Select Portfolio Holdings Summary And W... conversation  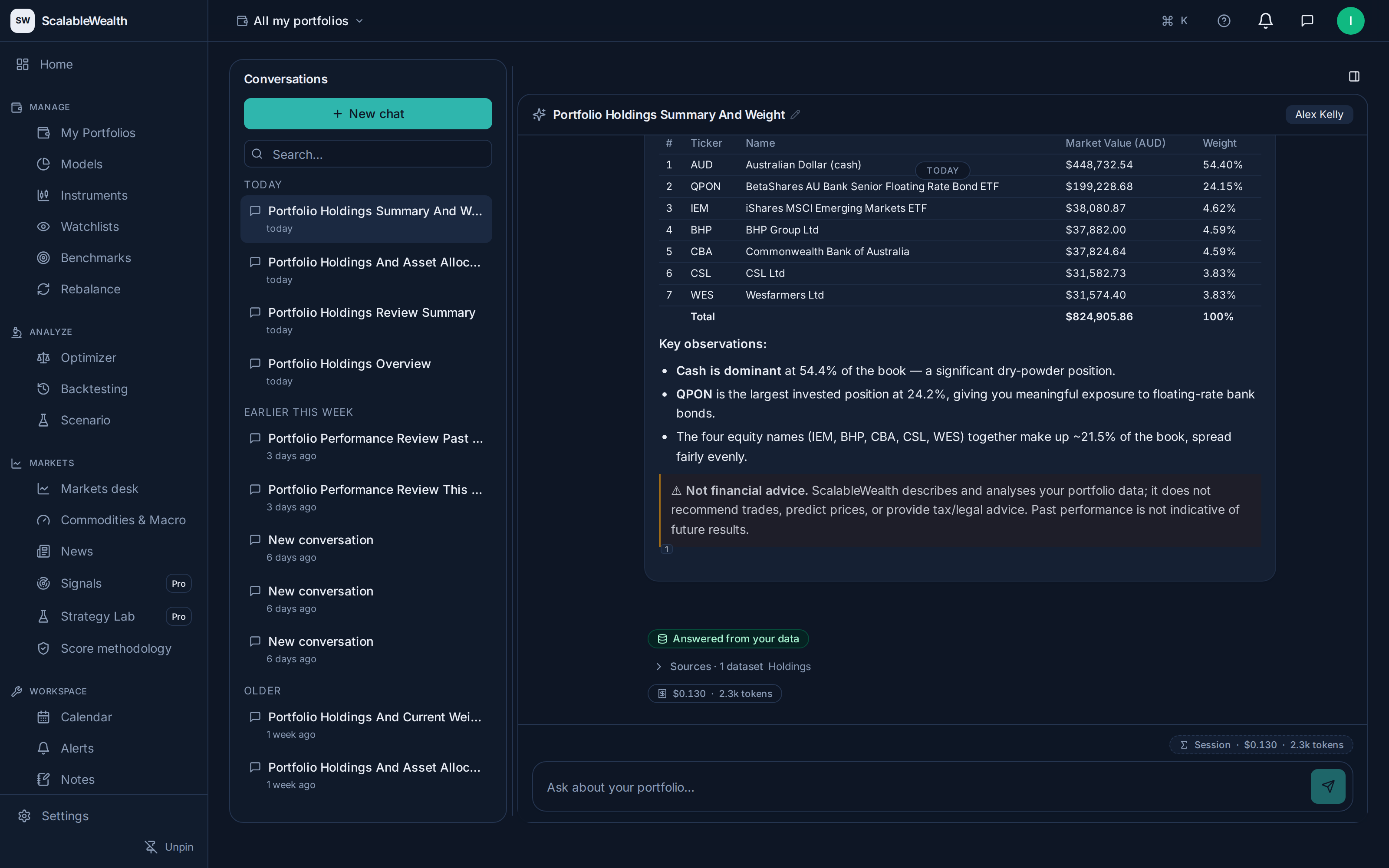pos(366,219)
